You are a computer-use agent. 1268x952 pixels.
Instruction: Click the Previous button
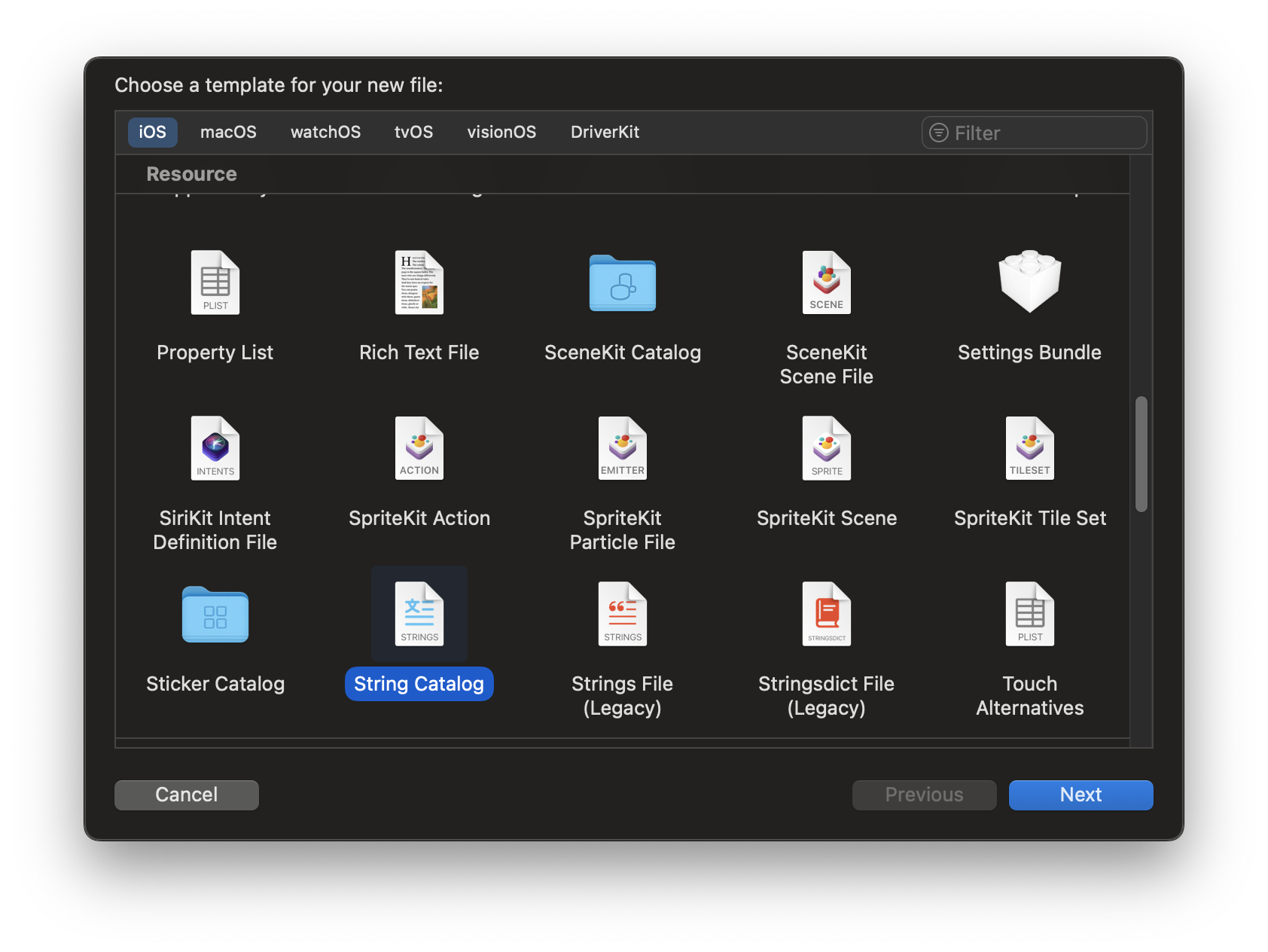tap(925, 795)
